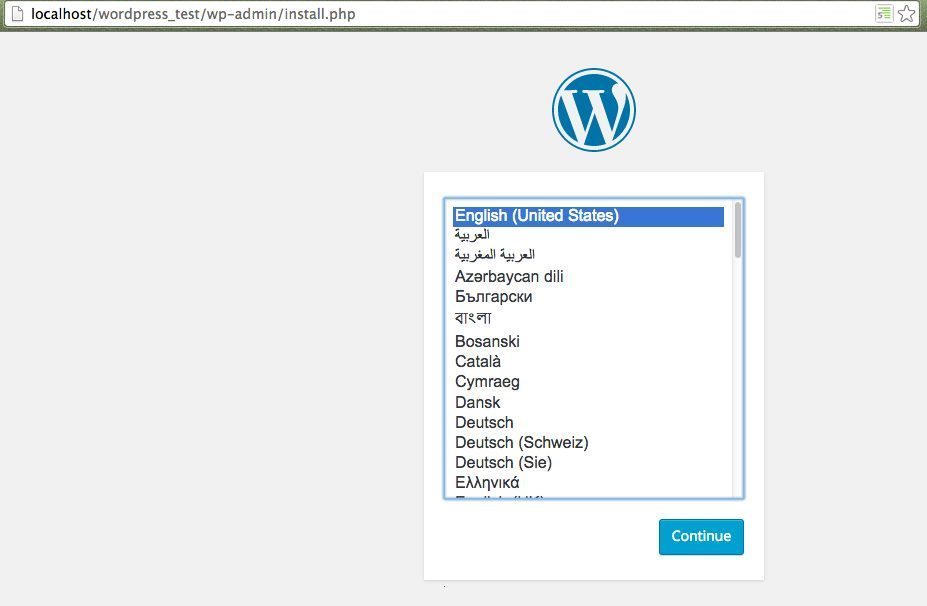Click the page document icon in address bar
Image resolution: width=927 pixels, height=606 pixels.
[17, 14]
